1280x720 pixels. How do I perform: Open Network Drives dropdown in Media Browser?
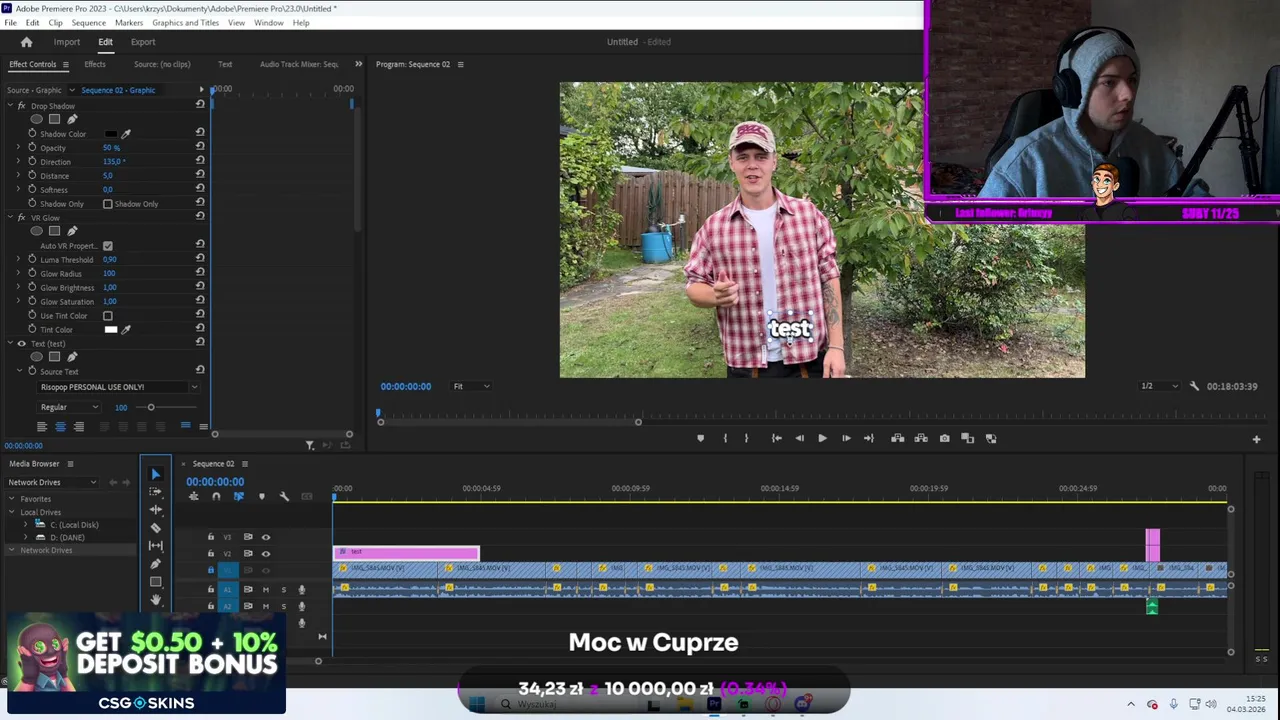click(x=53, y=482)
